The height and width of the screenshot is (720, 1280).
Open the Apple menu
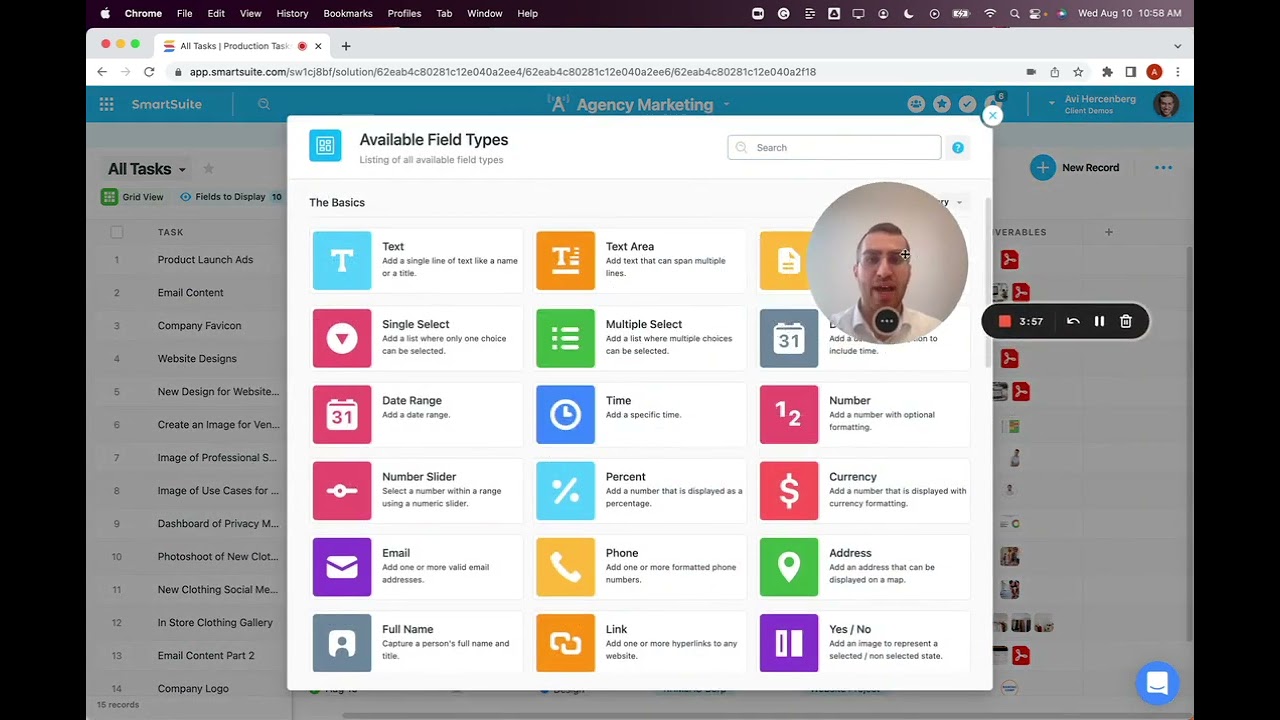(x=105, y=13)
